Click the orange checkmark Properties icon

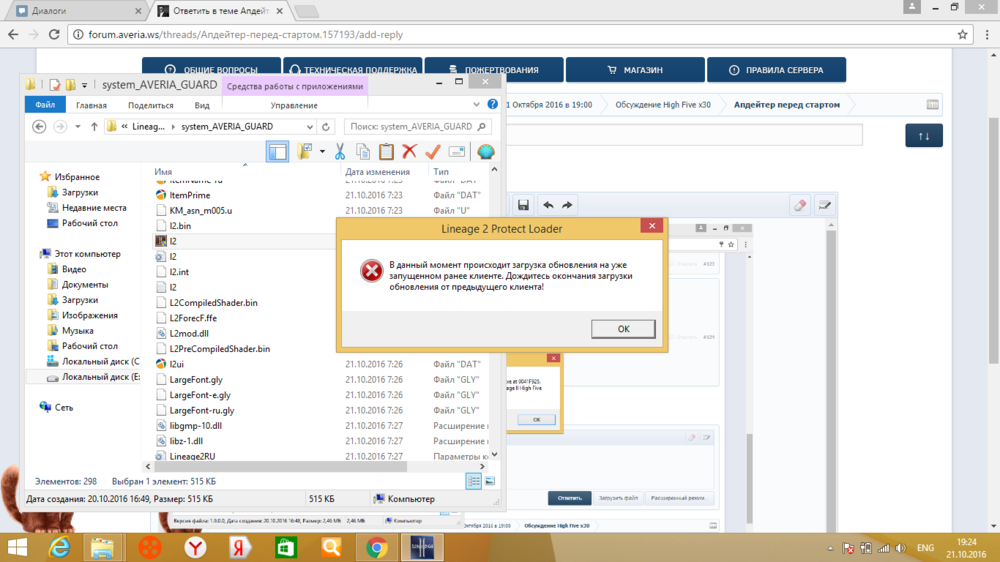pyautogui.click(x=433, y=152)
